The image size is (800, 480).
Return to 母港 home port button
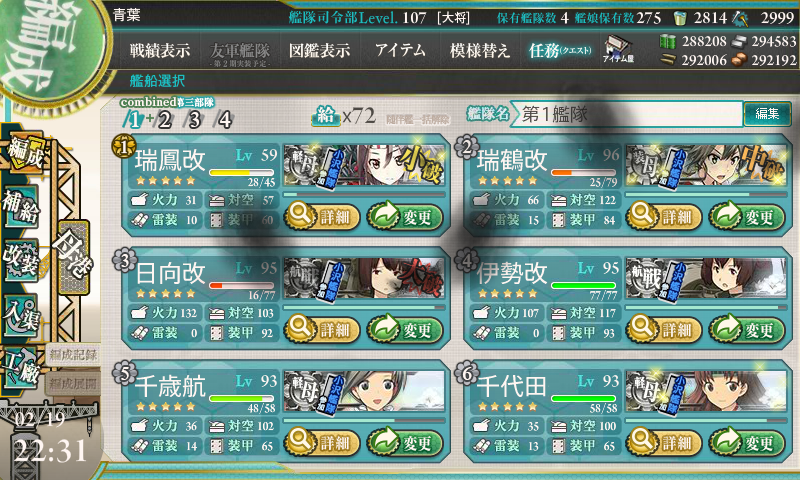tap(74, 256)
